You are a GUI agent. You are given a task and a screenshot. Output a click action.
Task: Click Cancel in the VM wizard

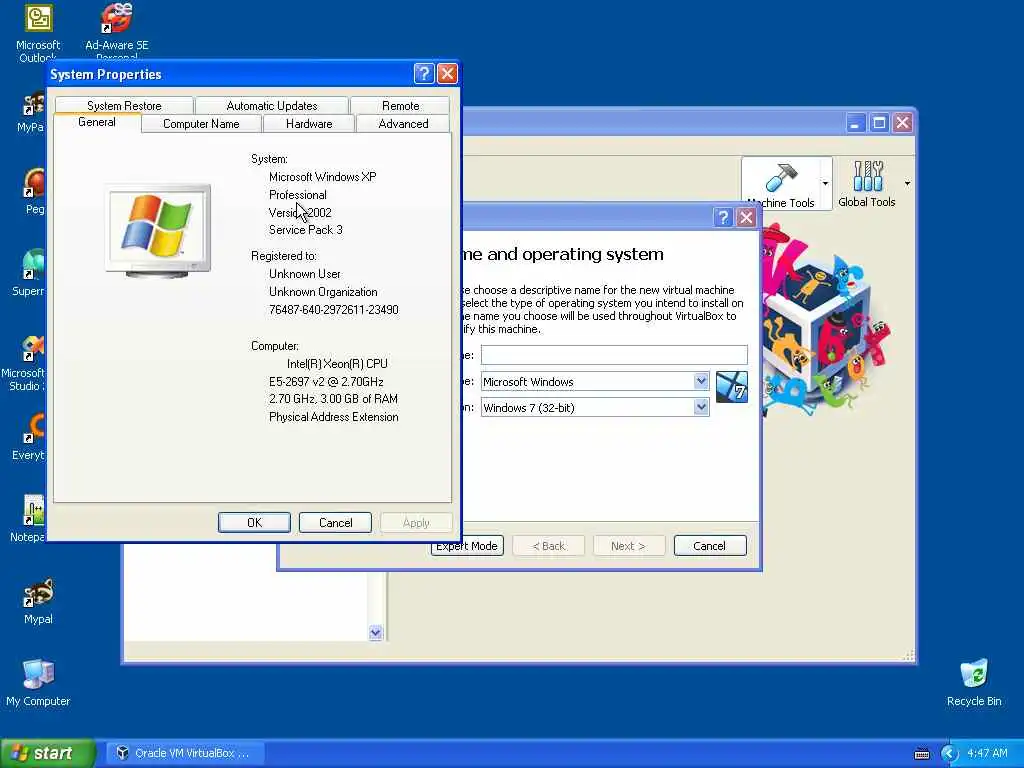click(709, 545)
